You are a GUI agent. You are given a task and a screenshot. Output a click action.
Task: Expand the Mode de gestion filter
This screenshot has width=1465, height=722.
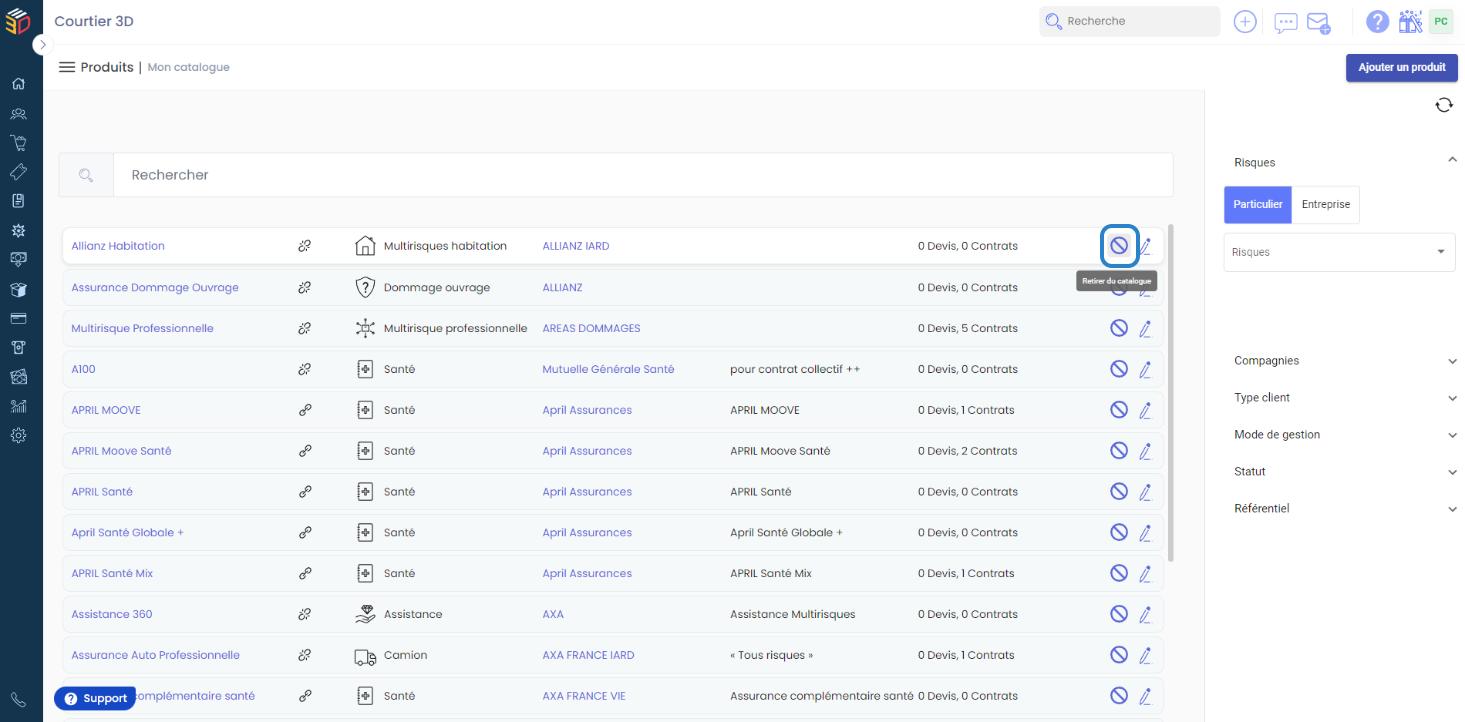pos(1453,435)
